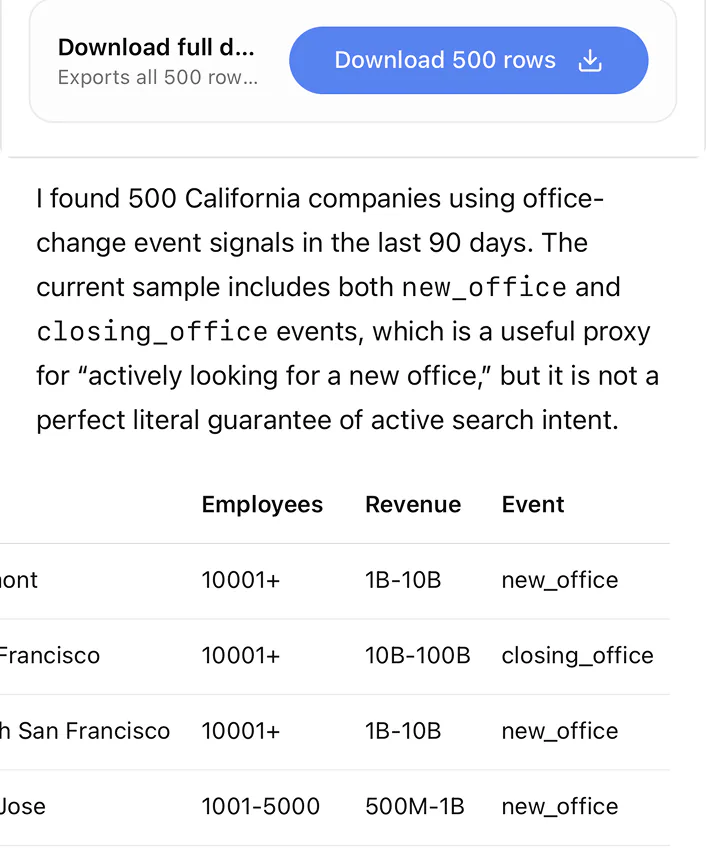The height and width of the screenshot is (860, 706).
Task: Click the closing_office entry for San Francisco row
Action: pyautogui.click(x=577, y=655)
